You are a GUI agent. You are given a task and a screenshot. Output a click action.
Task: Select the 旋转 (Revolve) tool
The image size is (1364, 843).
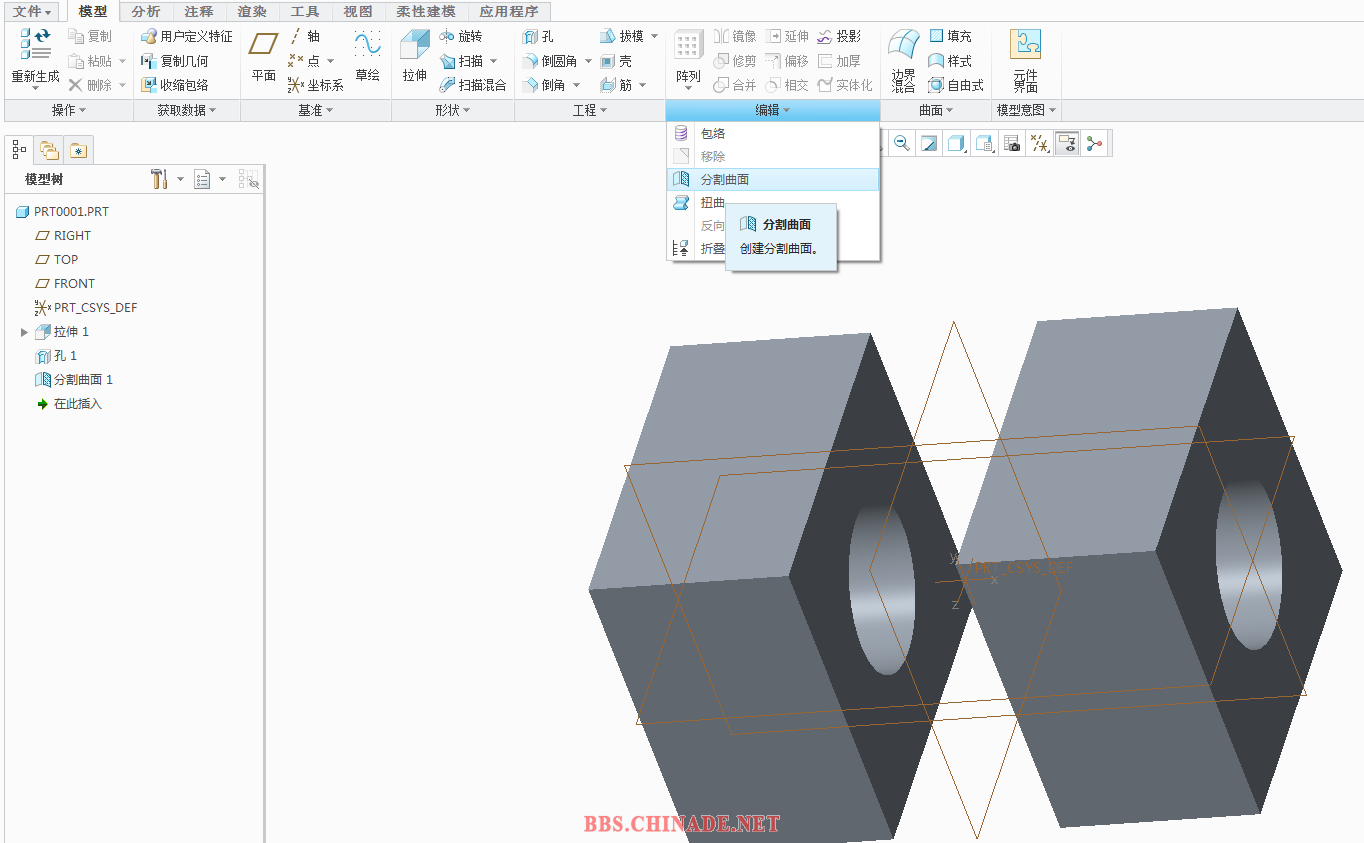(x=461, y=36)
